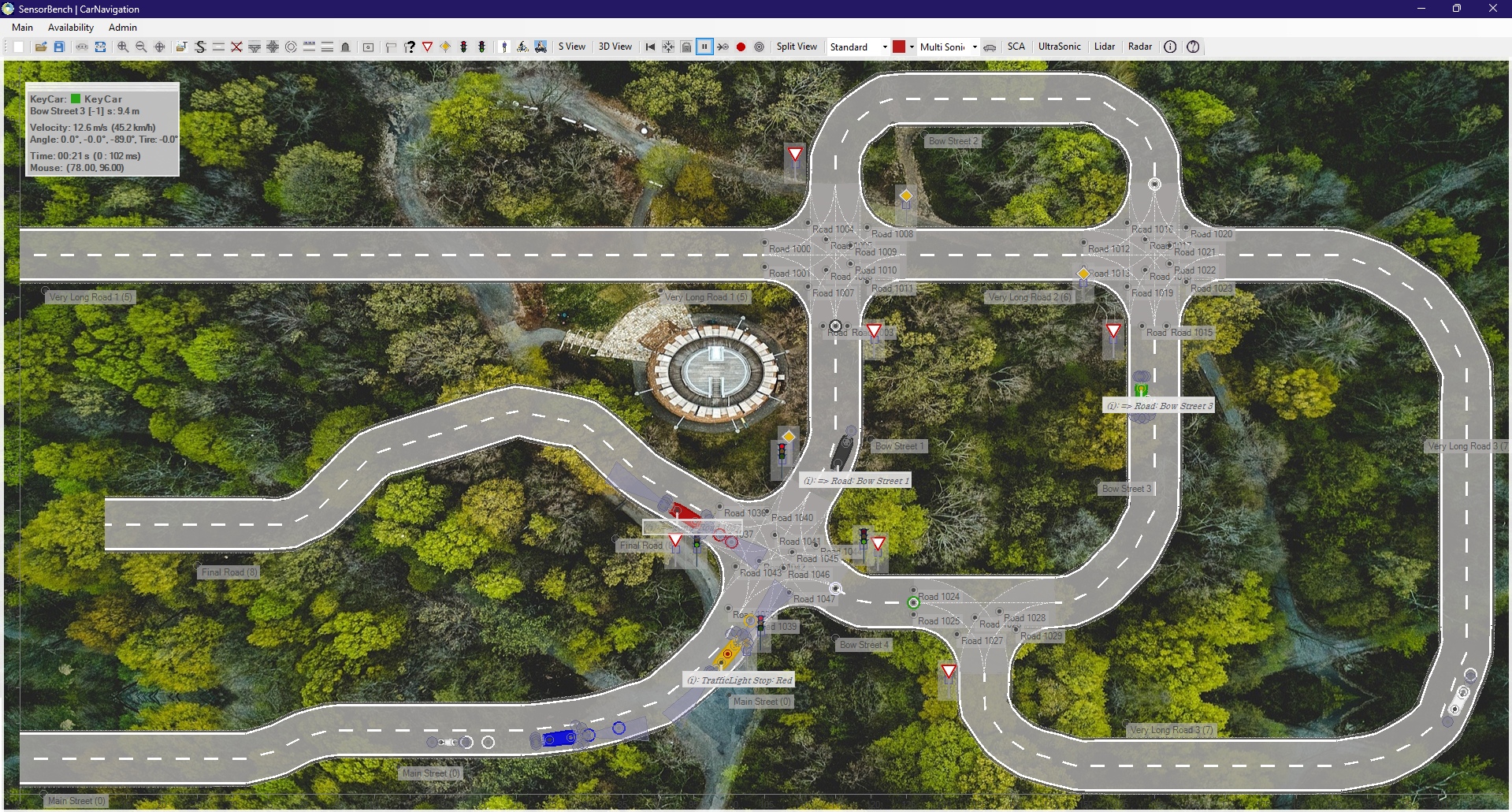Viewport: 1512px width, 812px height.
Task: Open the Multi Sonic sensor dropdown
Action: [975, 47]
